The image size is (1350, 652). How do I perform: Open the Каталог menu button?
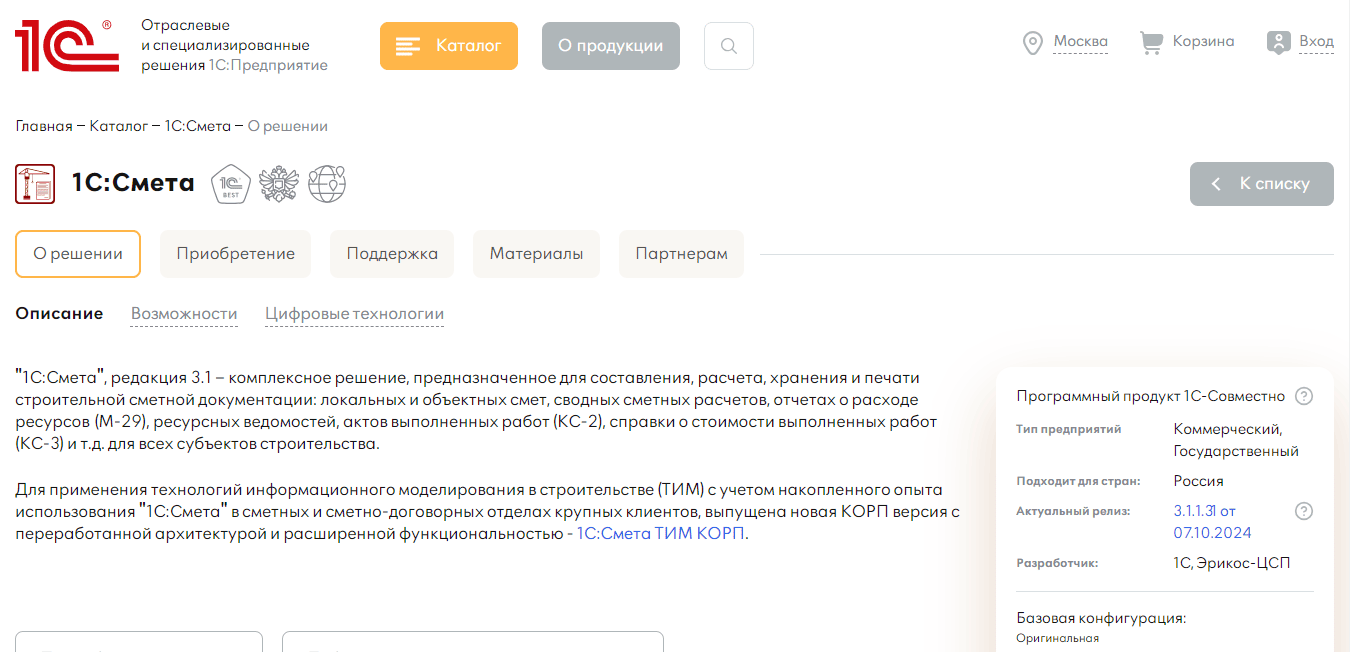tap(449, 46)
